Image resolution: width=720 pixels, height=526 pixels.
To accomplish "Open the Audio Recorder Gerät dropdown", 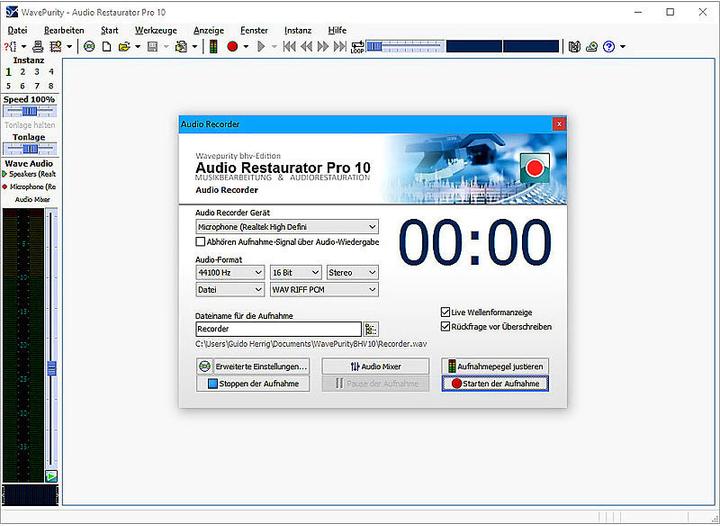I will coord(287,227).
